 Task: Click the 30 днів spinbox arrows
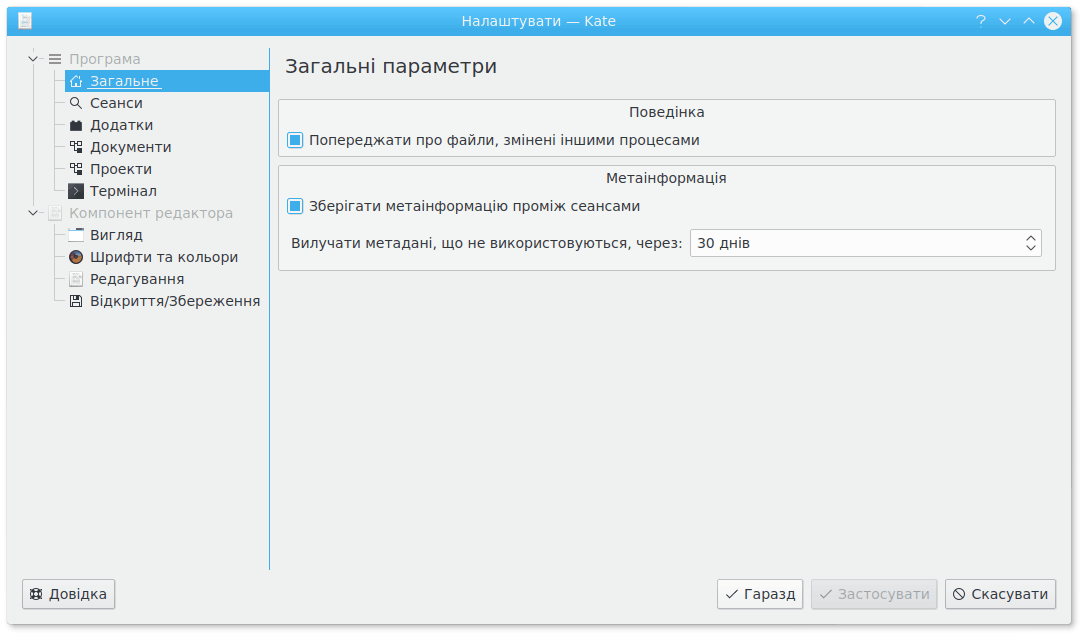click(1030, 243)
